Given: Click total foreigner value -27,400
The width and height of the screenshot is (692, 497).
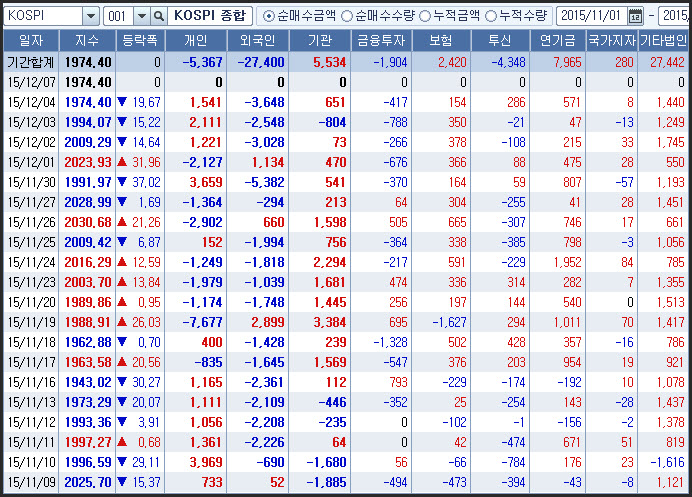Looking at the screenshot, I should 261,62.
